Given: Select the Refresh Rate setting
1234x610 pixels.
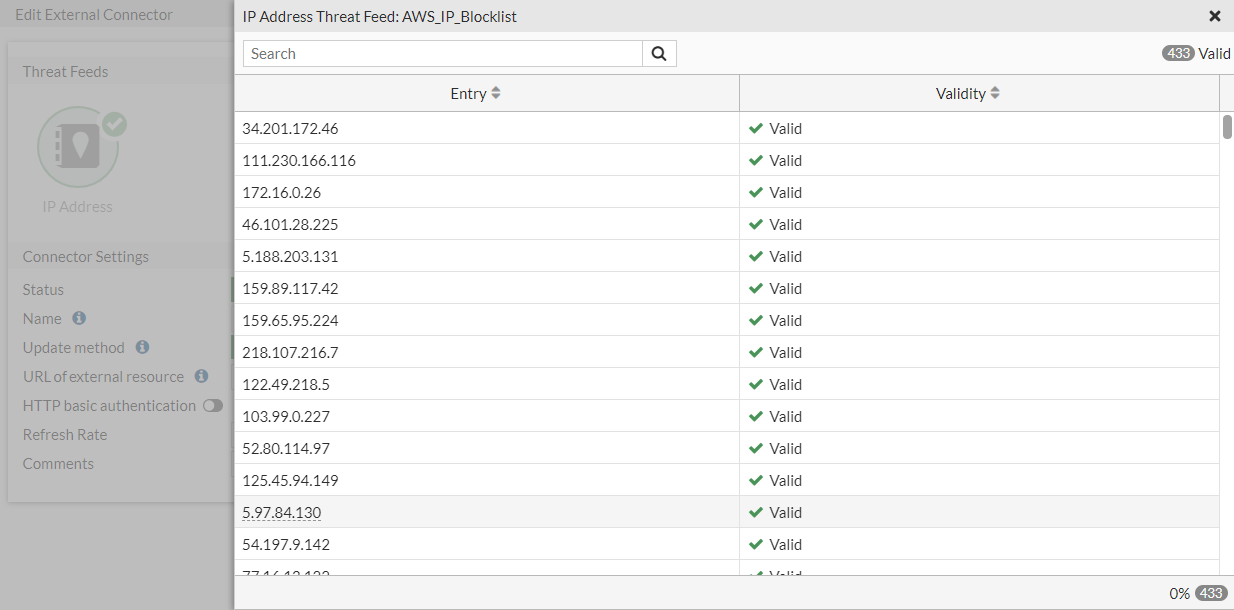Looking at the screenshot, I should pyautogui.click(x=65, y=434).
